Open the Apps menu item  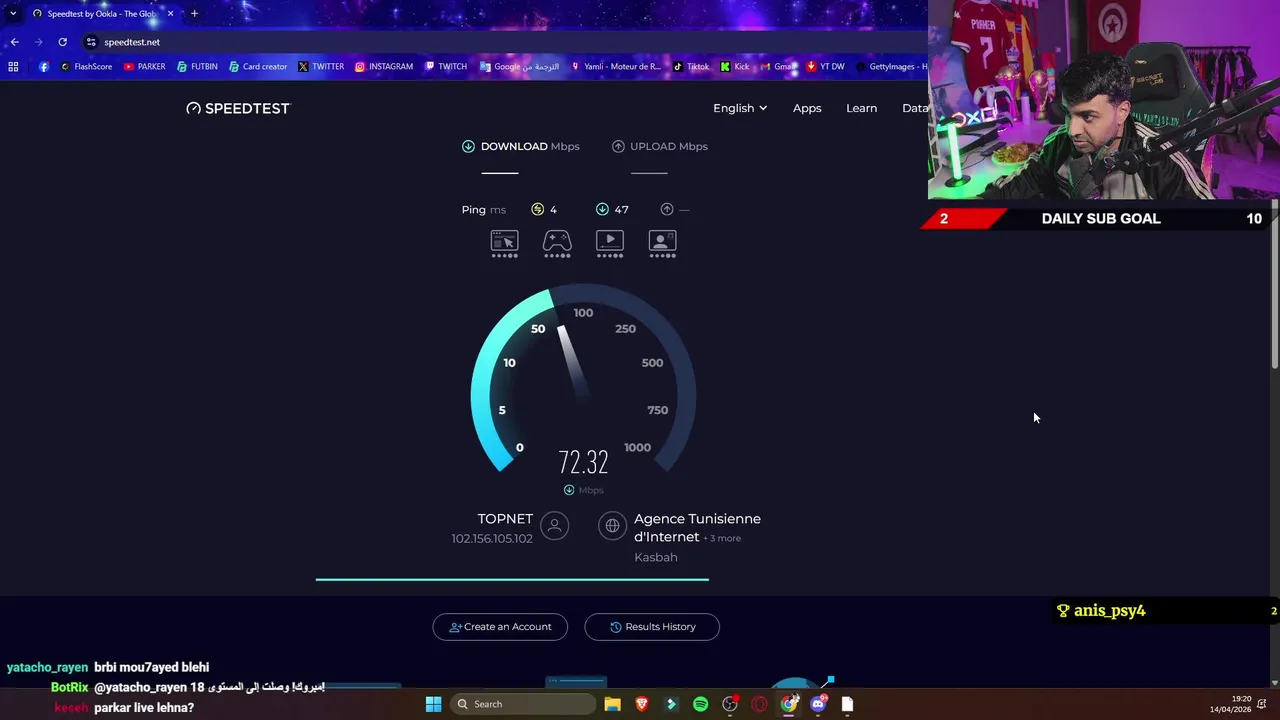pyautogui.click(x=807, y=108)
